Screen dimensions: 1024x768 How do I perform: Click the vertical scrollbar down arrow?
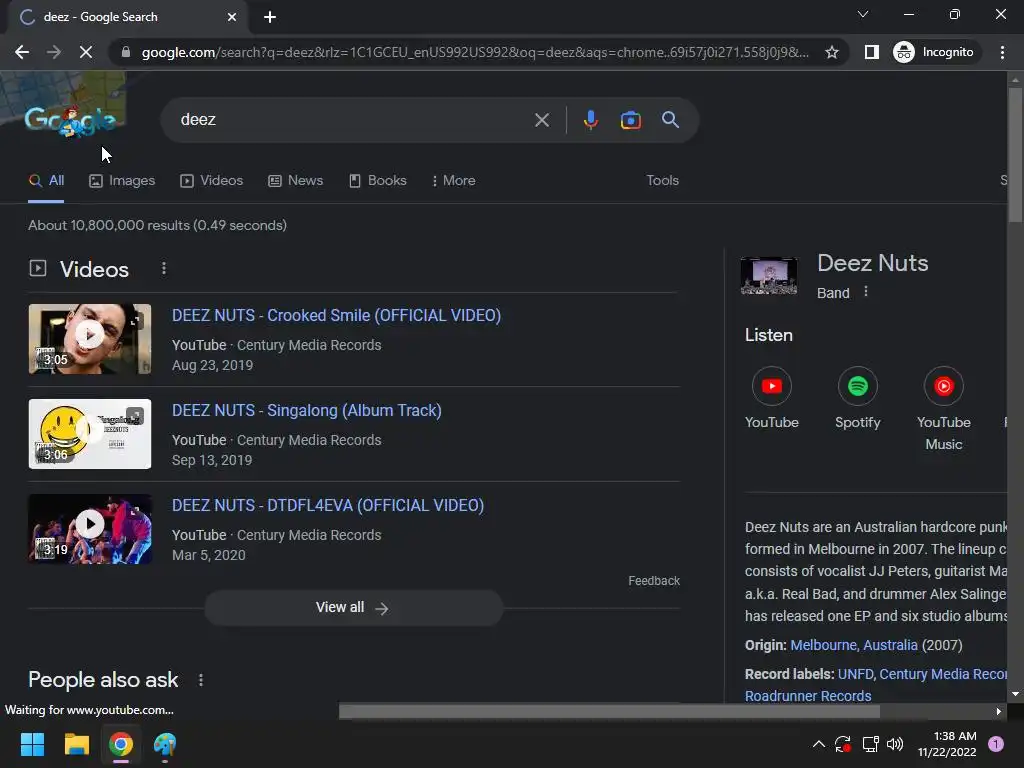coord(1015,694)
